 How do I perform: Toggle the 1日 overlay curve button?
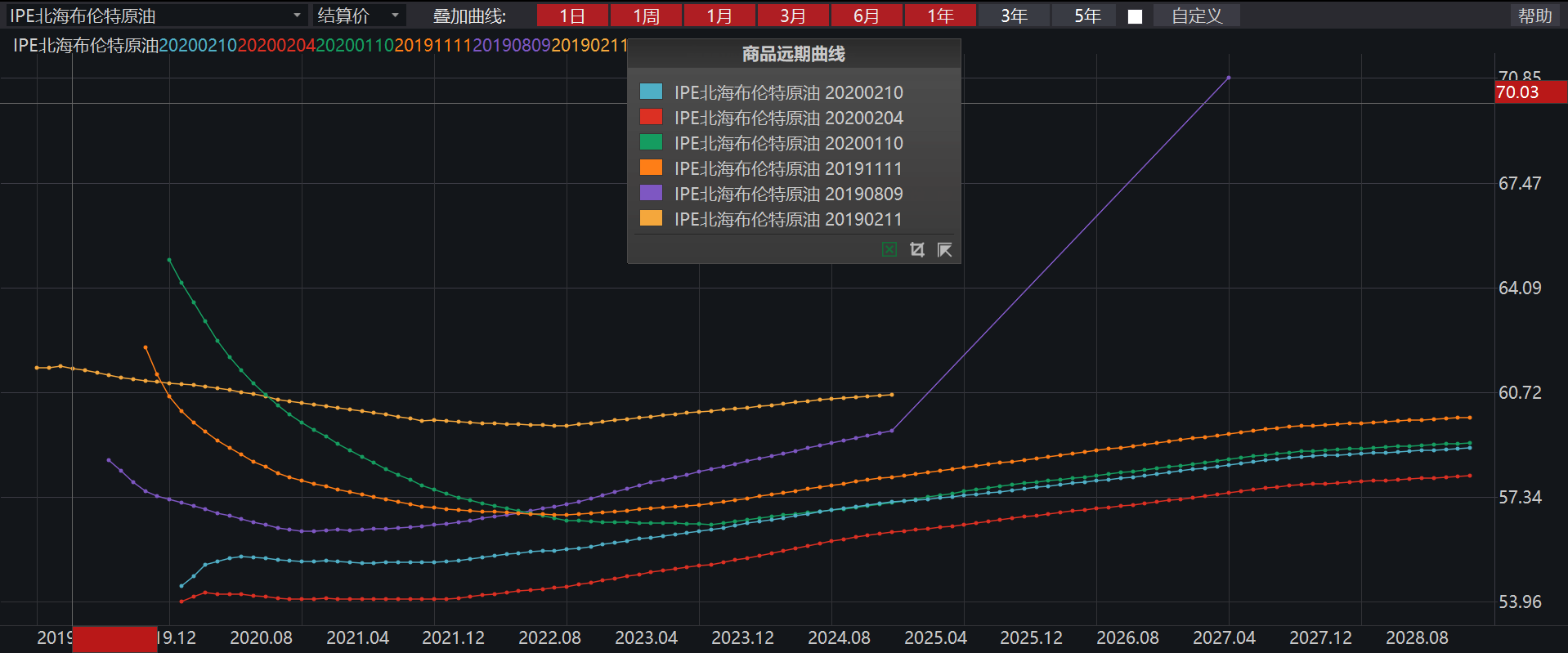[x=572, y=16]
